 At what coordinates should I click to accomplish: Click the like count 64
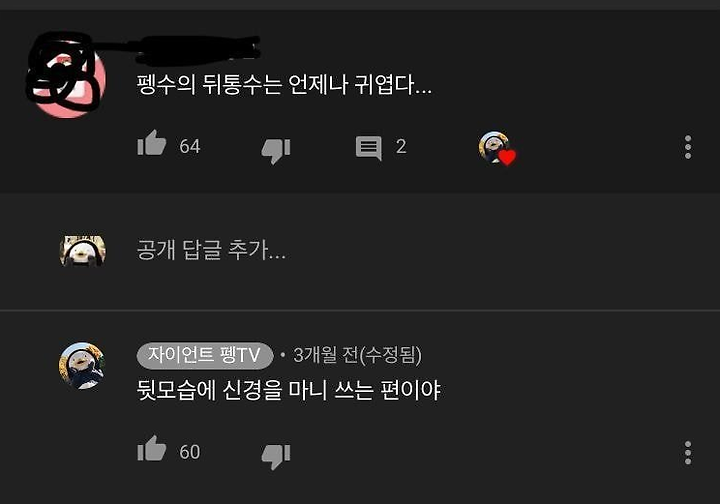(190, 147)
